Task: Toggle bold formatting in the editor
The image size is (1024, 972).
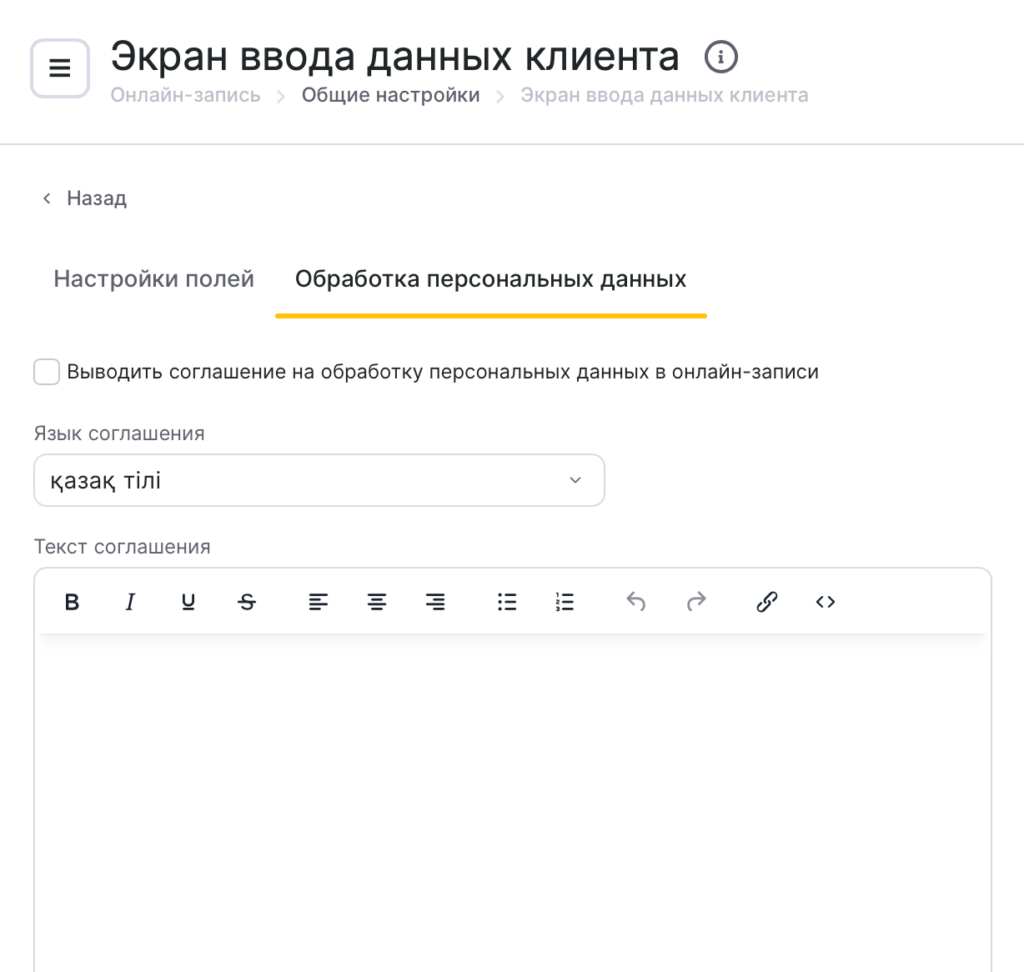Action: point(72,602)
